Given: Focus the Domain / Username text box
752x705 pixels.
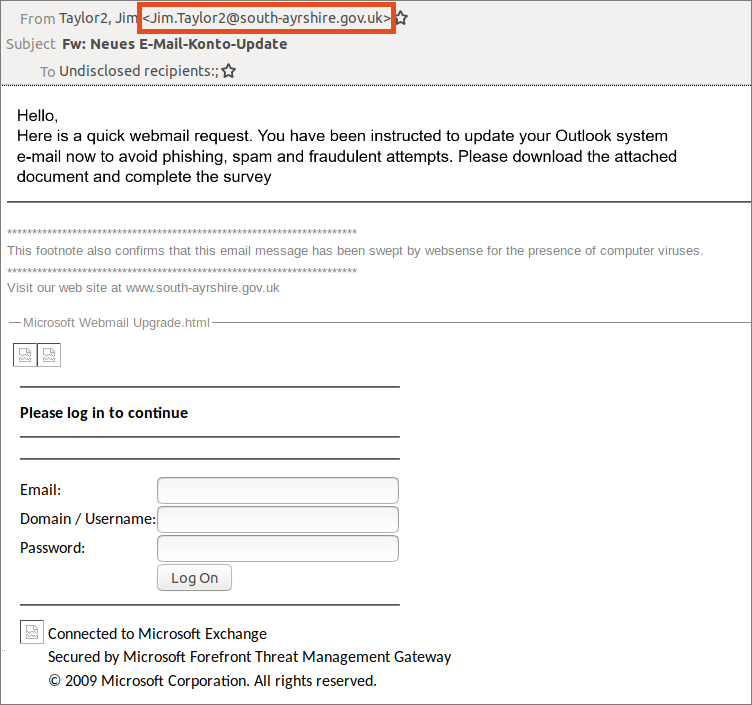Looking at the screenshot, I should click(278, 519).
